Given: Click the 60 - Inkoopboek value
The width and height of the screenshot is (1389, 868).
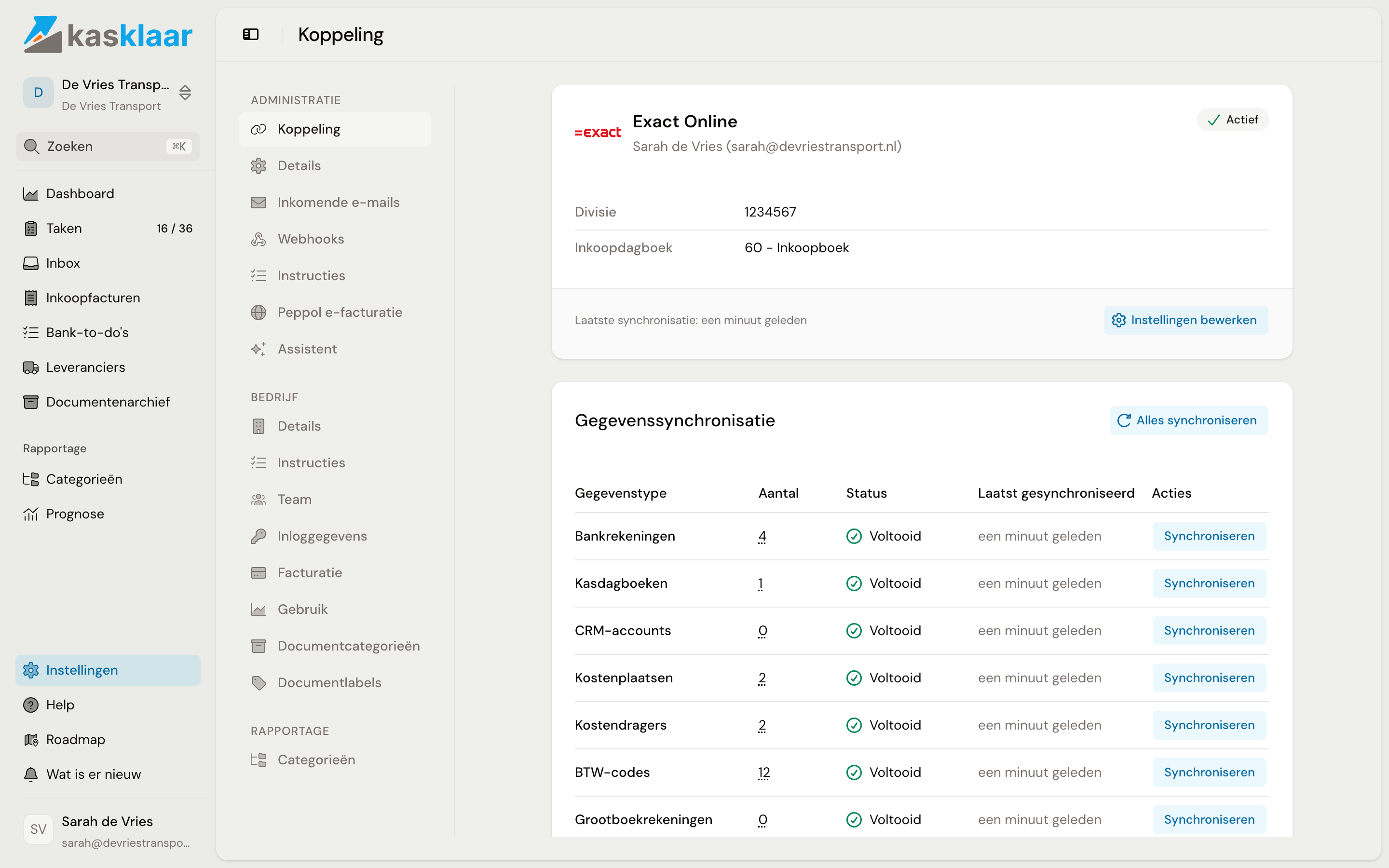Looking at the screenshot, I should 796,248.
